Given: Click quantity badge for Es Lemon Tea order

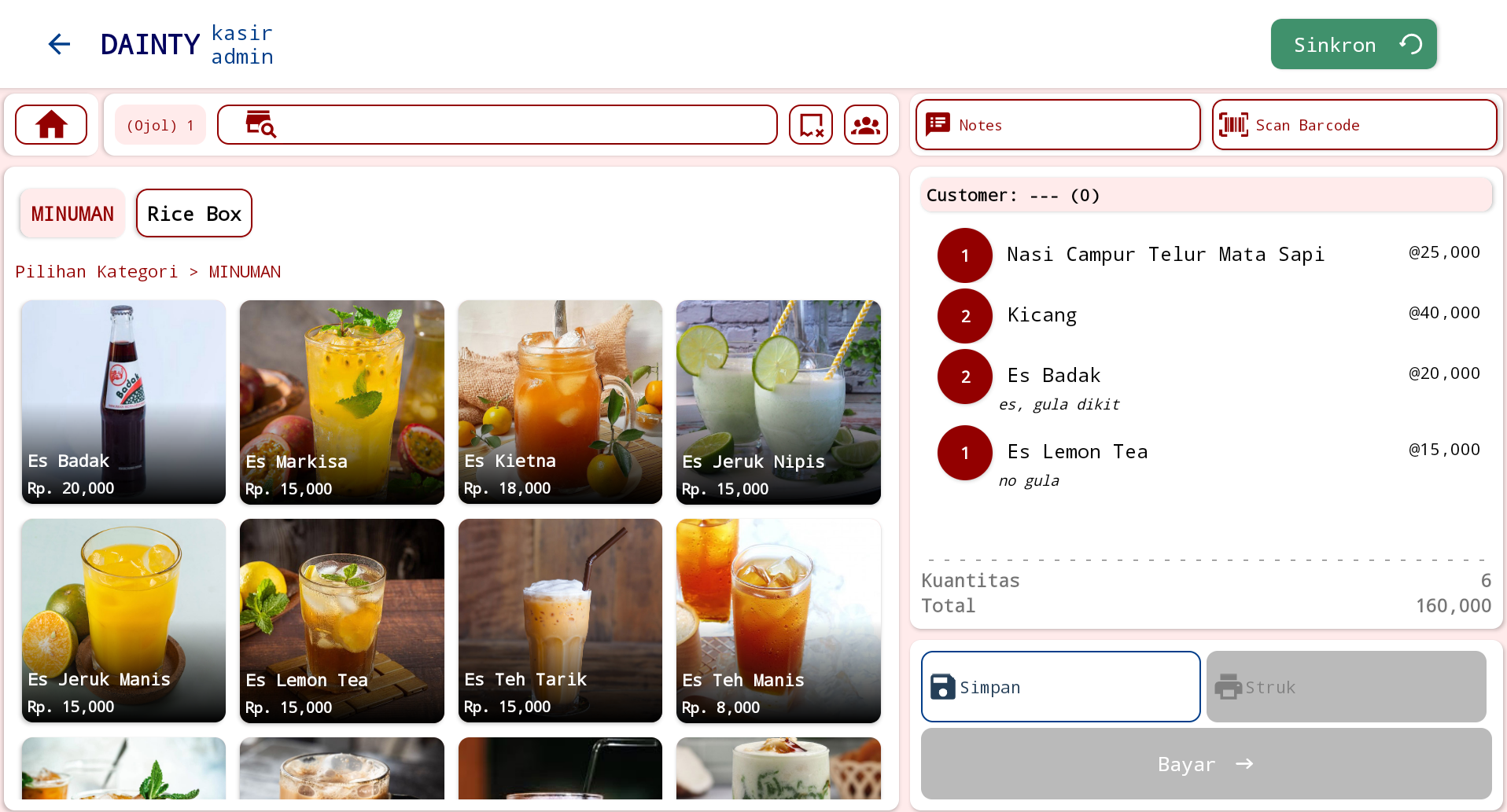Looking at the screenshot, I should 965,453.
